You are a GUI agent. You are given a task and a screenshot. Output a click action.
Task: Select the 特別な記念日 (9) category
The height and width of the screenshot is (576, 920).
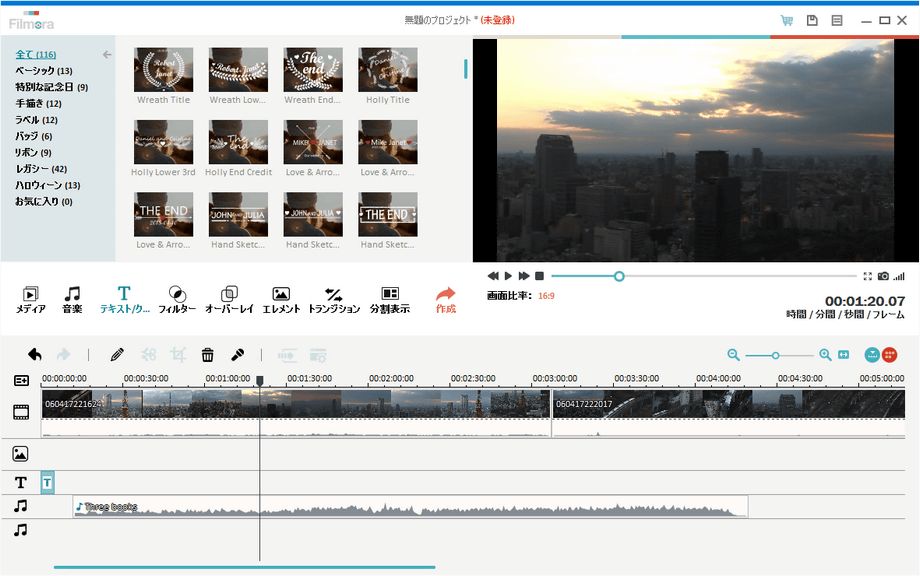(x=52, y=87)
